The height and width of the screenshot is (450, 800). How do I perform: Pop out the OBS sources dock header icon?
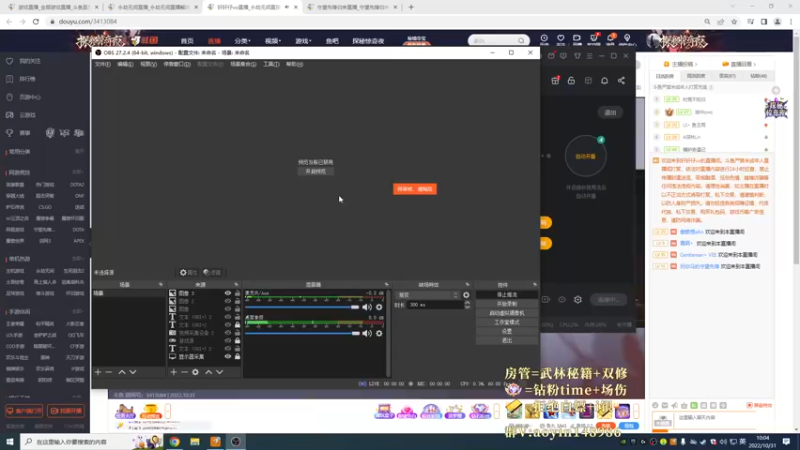coord(236,285)
